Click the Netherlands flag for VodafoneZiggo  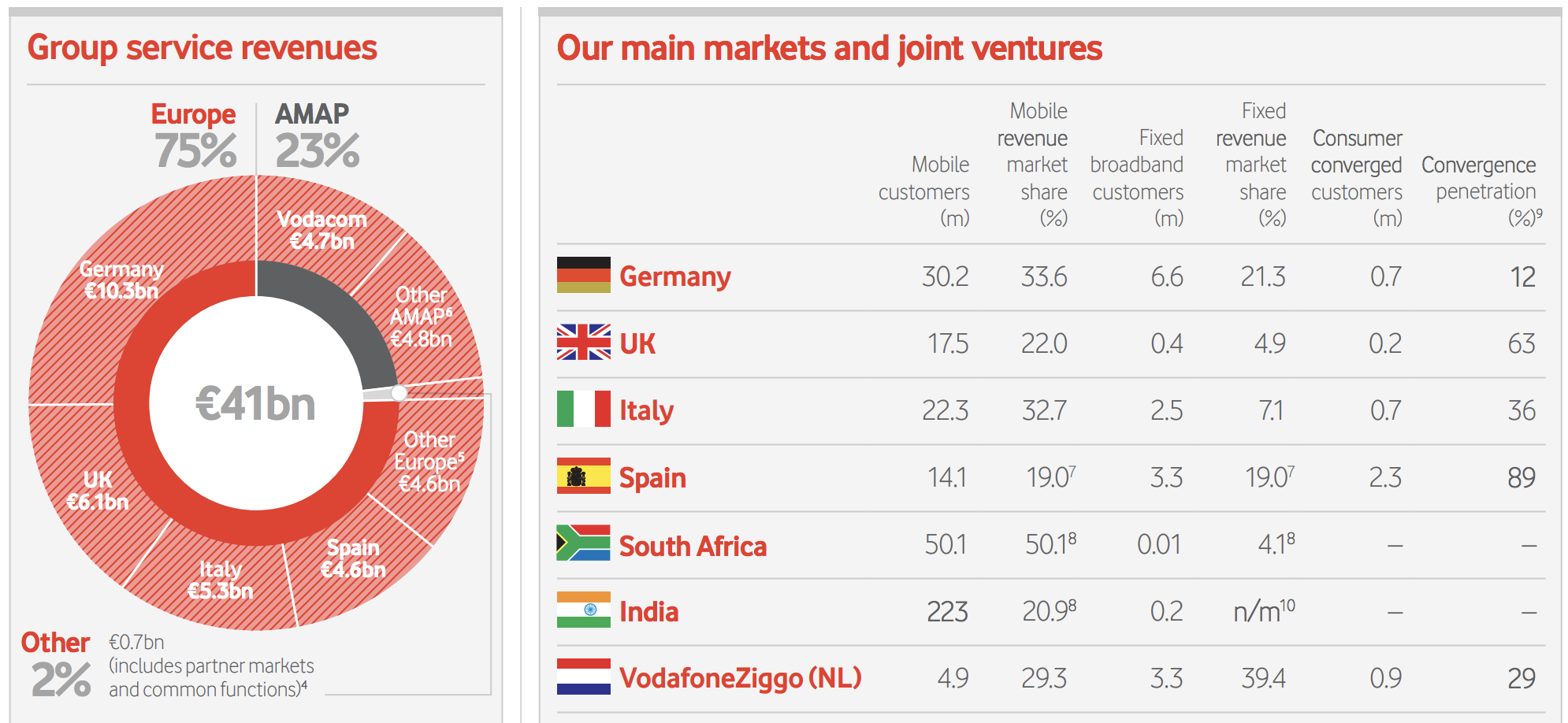pos(583,677)
